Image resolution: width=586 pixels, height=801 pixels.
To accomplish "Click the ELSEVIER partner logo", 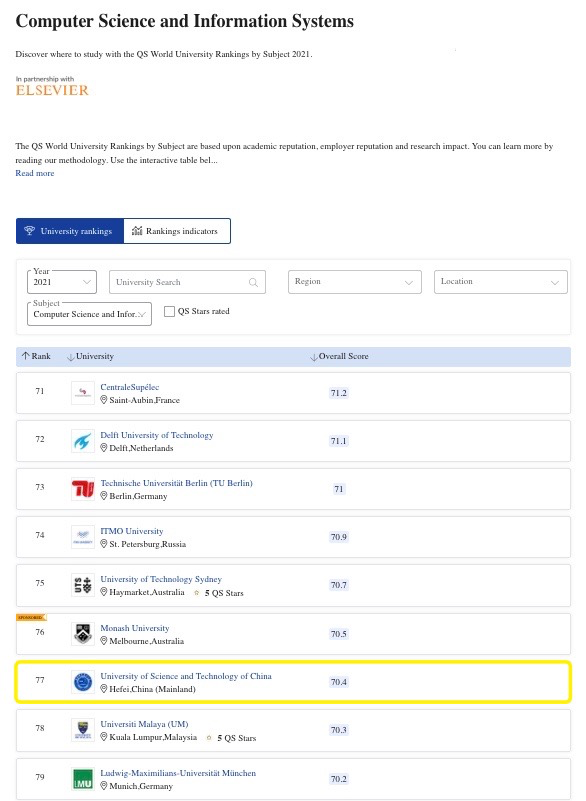I will [52, 90].
